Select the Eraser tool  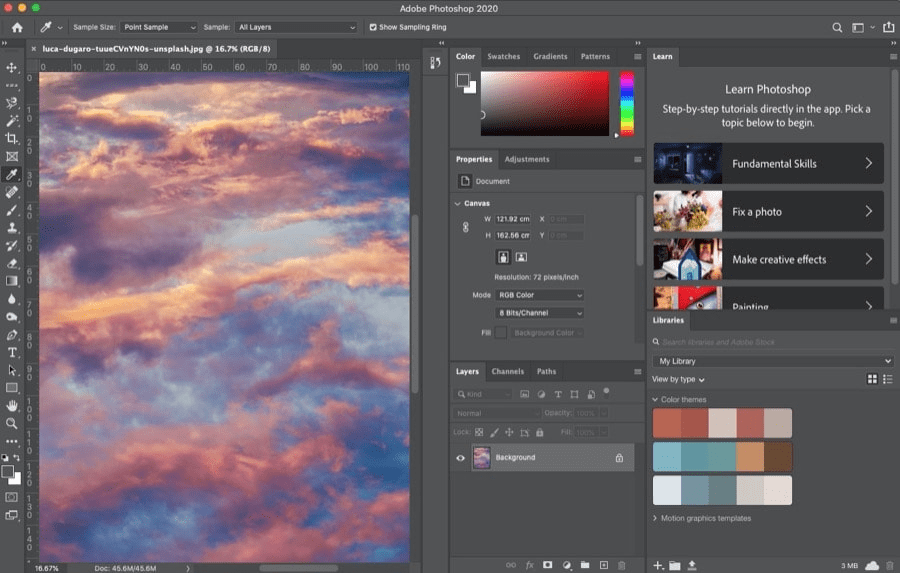point(12,264)
